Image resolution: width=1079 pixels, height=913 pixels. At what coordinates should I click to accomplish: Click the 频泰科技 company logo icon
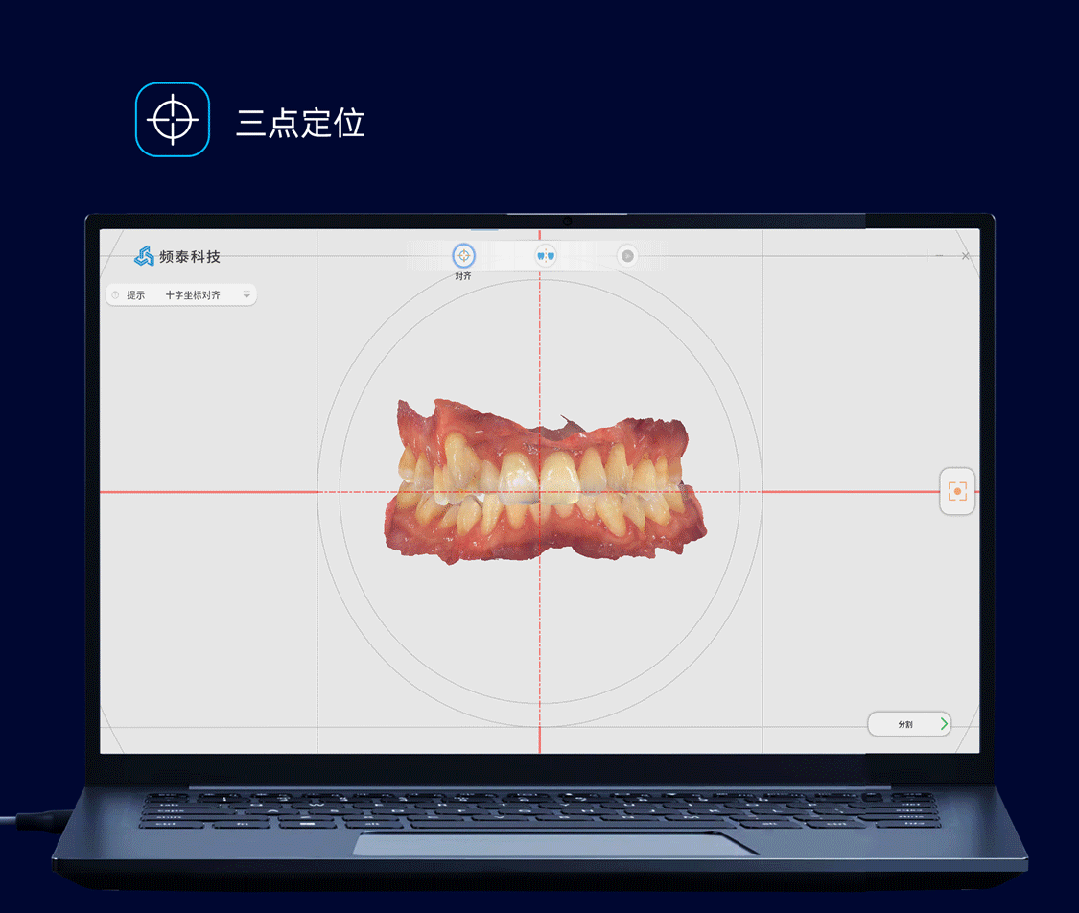click(x=145, y=256)
